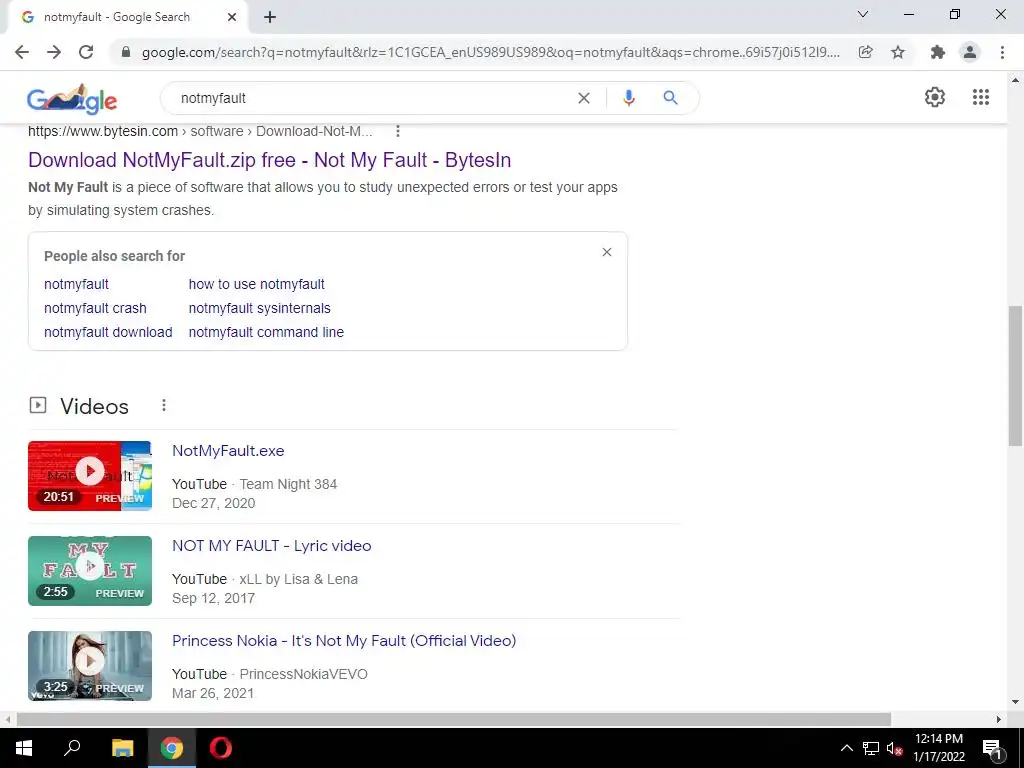Go back to the previous page

tap(22, 52)
